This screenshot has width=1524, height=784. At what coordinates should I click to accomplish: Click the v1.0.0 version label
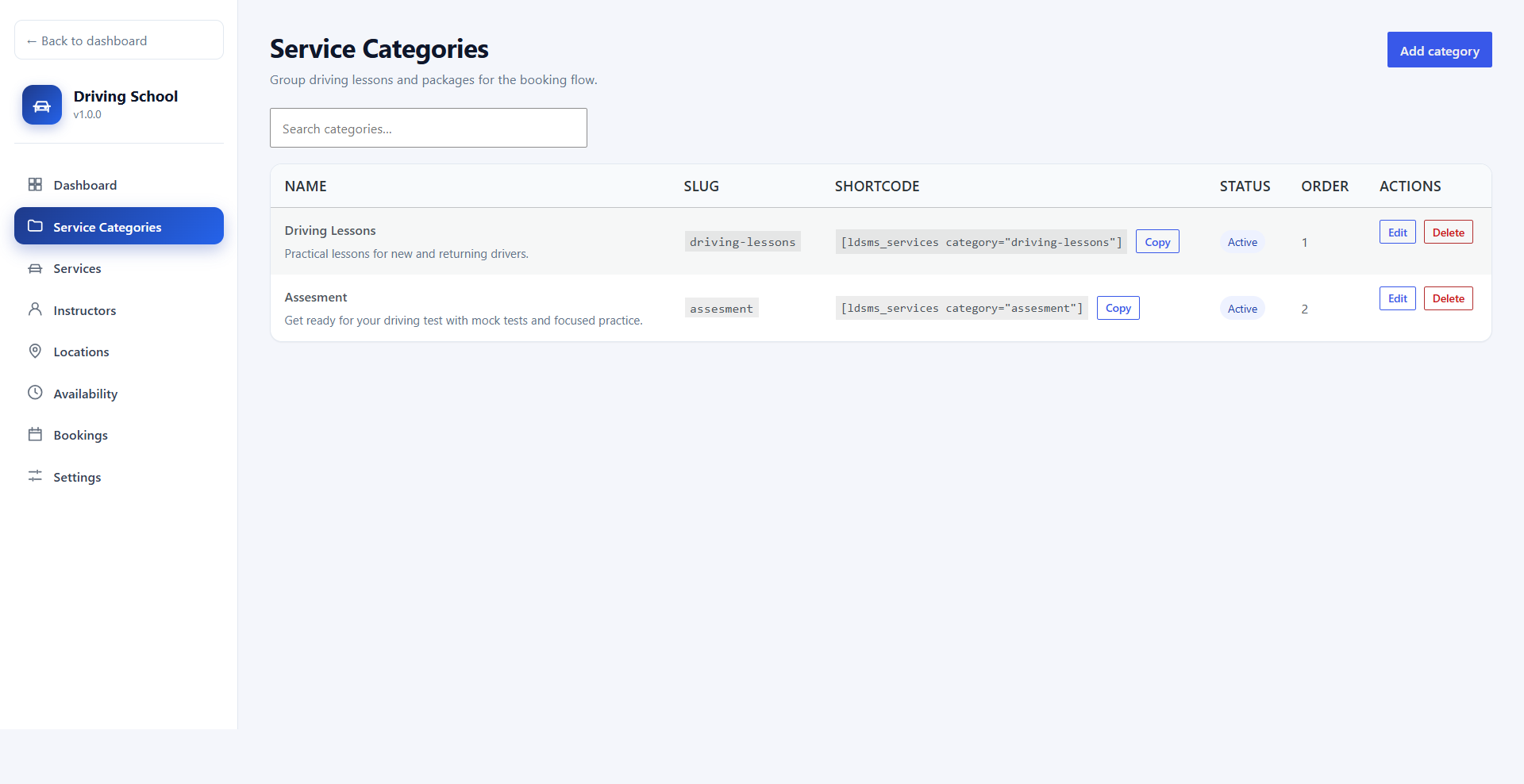(87, 114)
